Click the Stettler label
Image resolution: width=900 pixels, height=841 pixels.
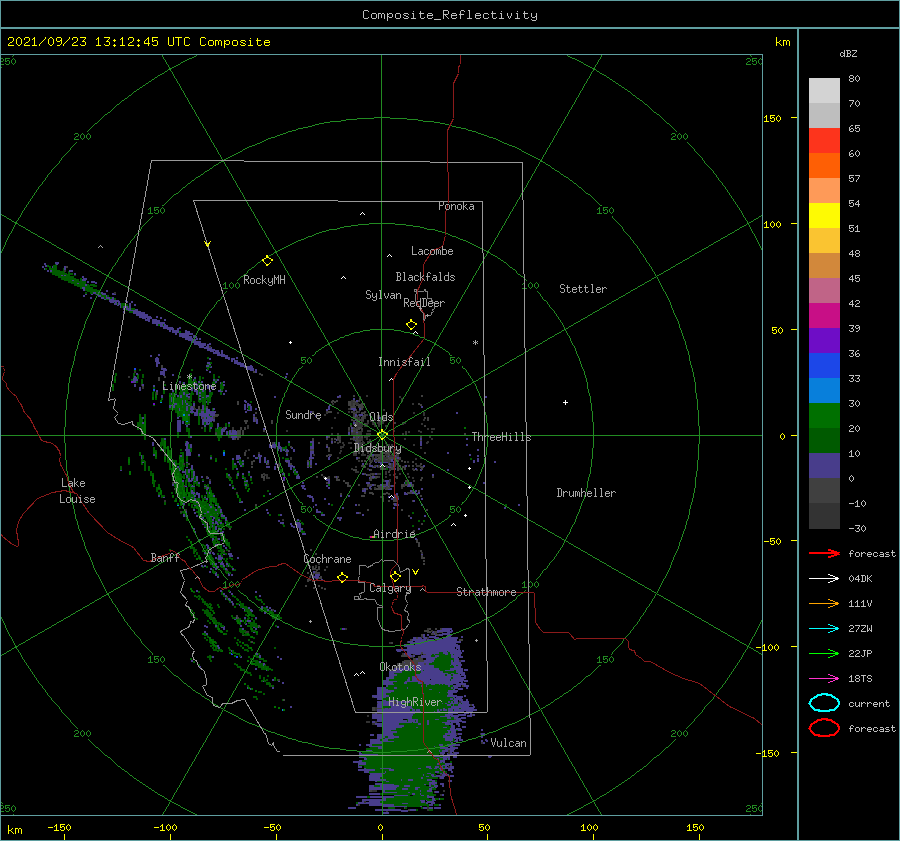tap(583, 289)
